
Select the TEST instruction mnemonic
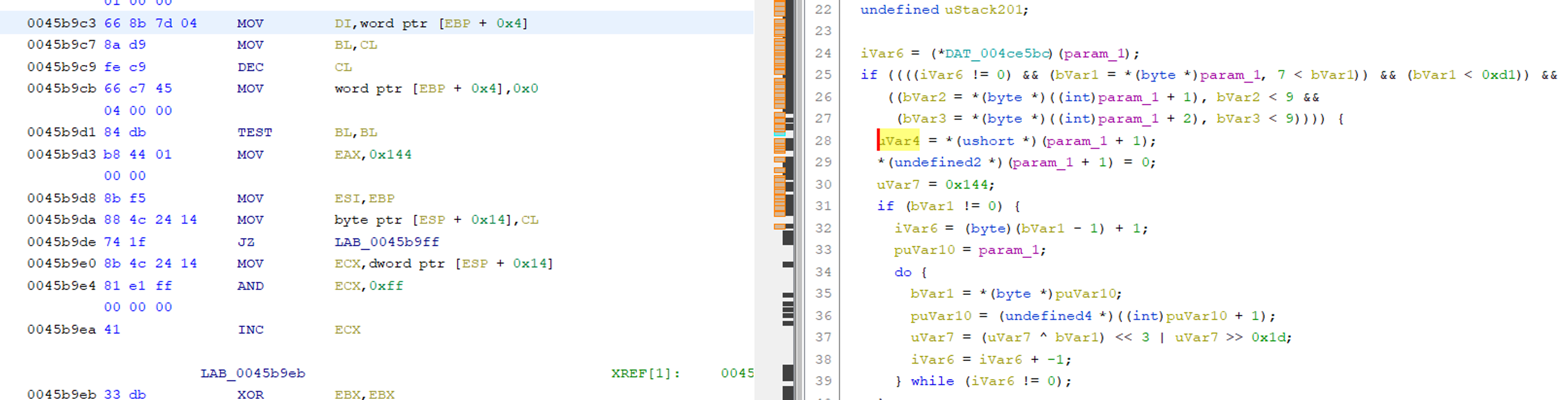(254, 132)
